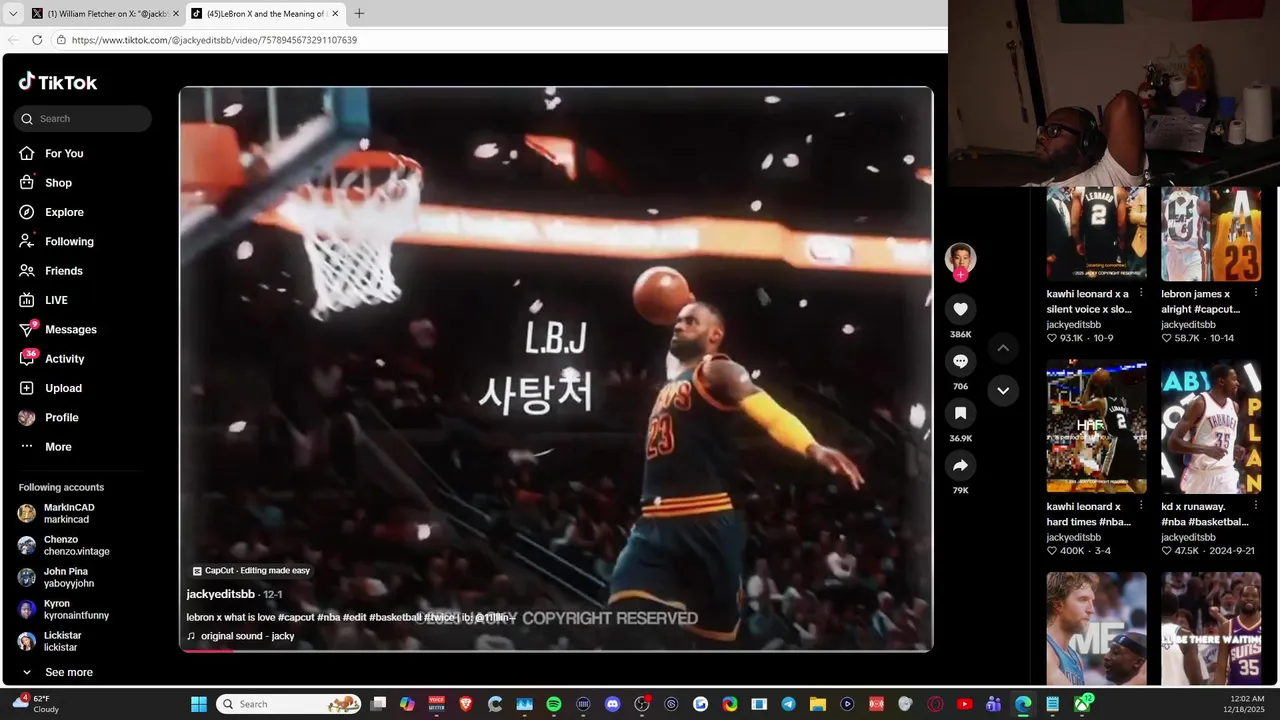This screenshot has width=1280, height=720.
Task: Open kawhi leonard x hard times thumbnail
Action: click(1096, 427)
